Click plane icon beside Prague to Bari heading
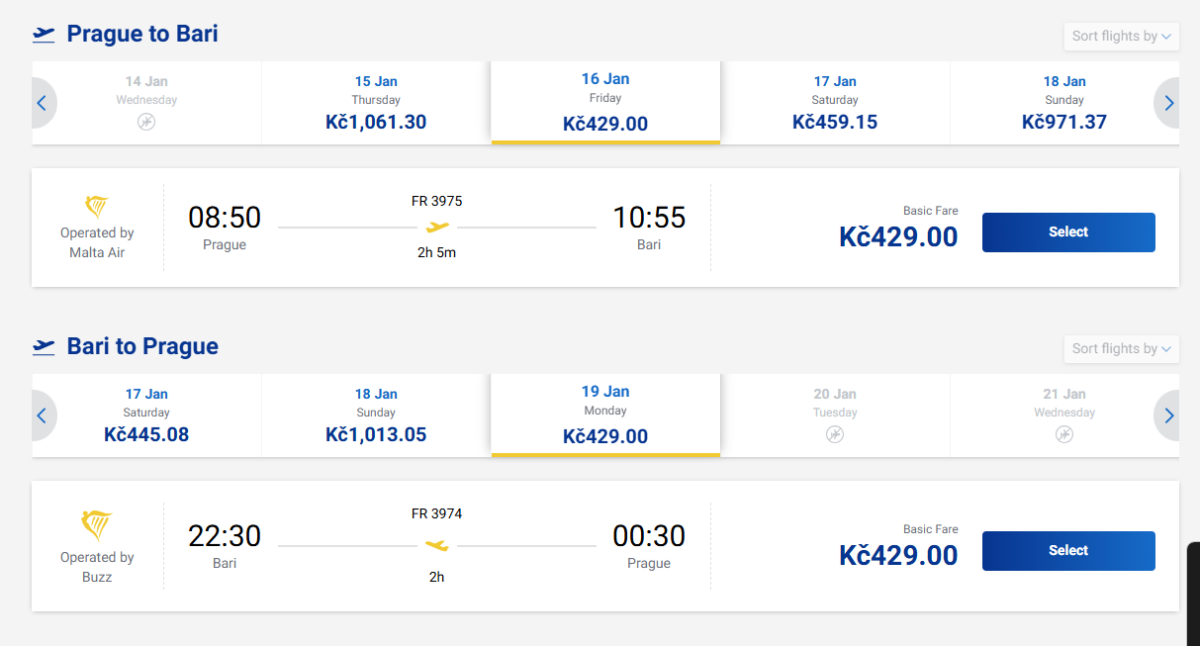 44,35
